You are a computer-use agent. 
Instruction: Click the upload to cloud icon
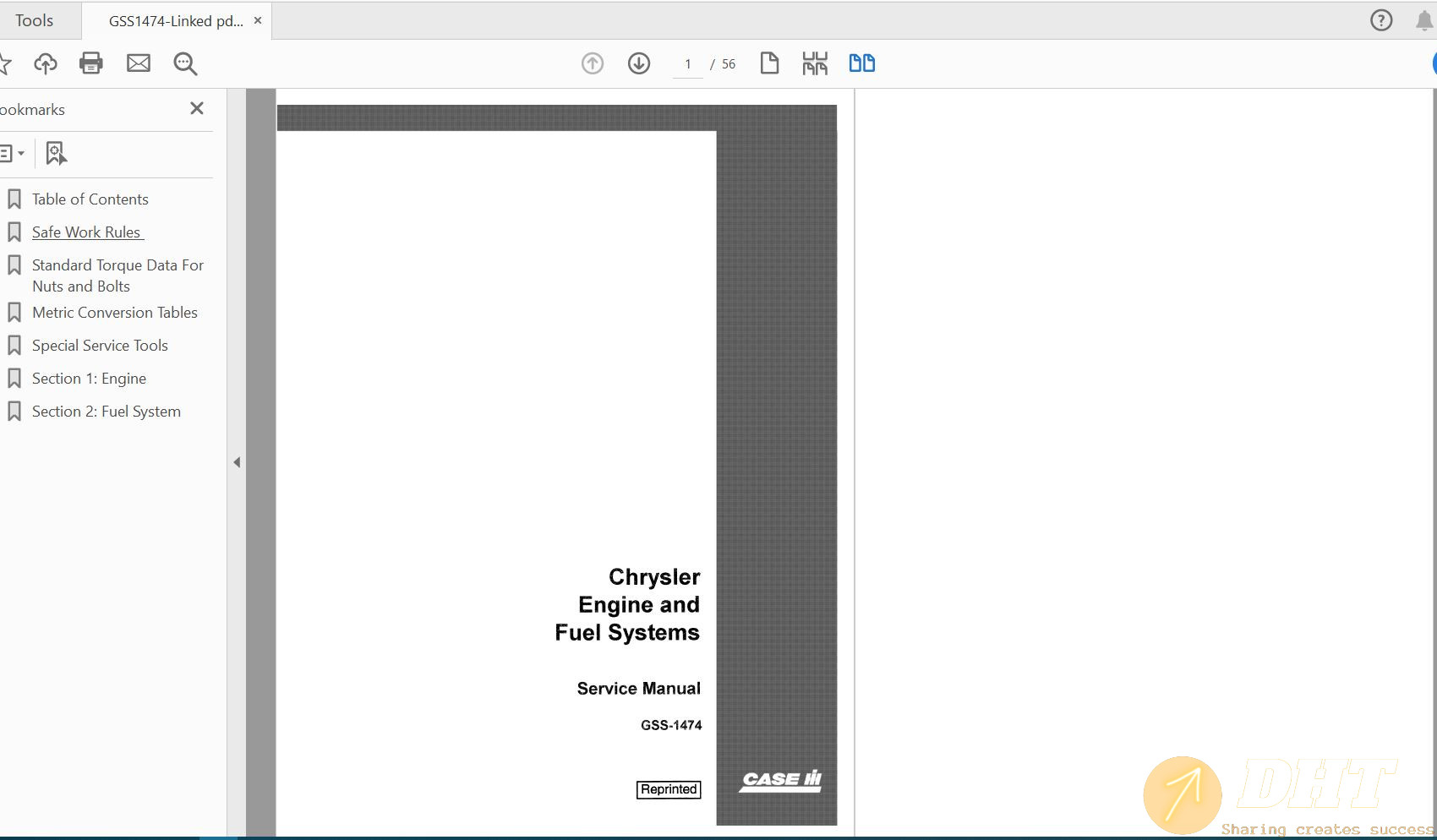point(46,63)
